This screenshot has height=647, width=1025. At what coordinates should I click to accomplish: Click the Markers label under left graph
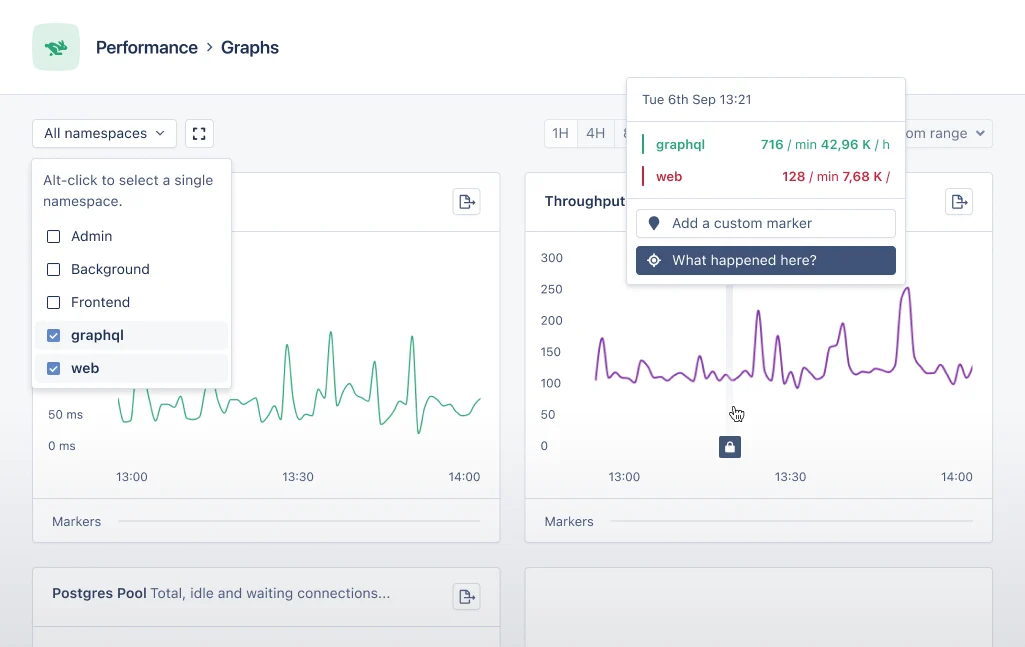click(x=76, y=522)
